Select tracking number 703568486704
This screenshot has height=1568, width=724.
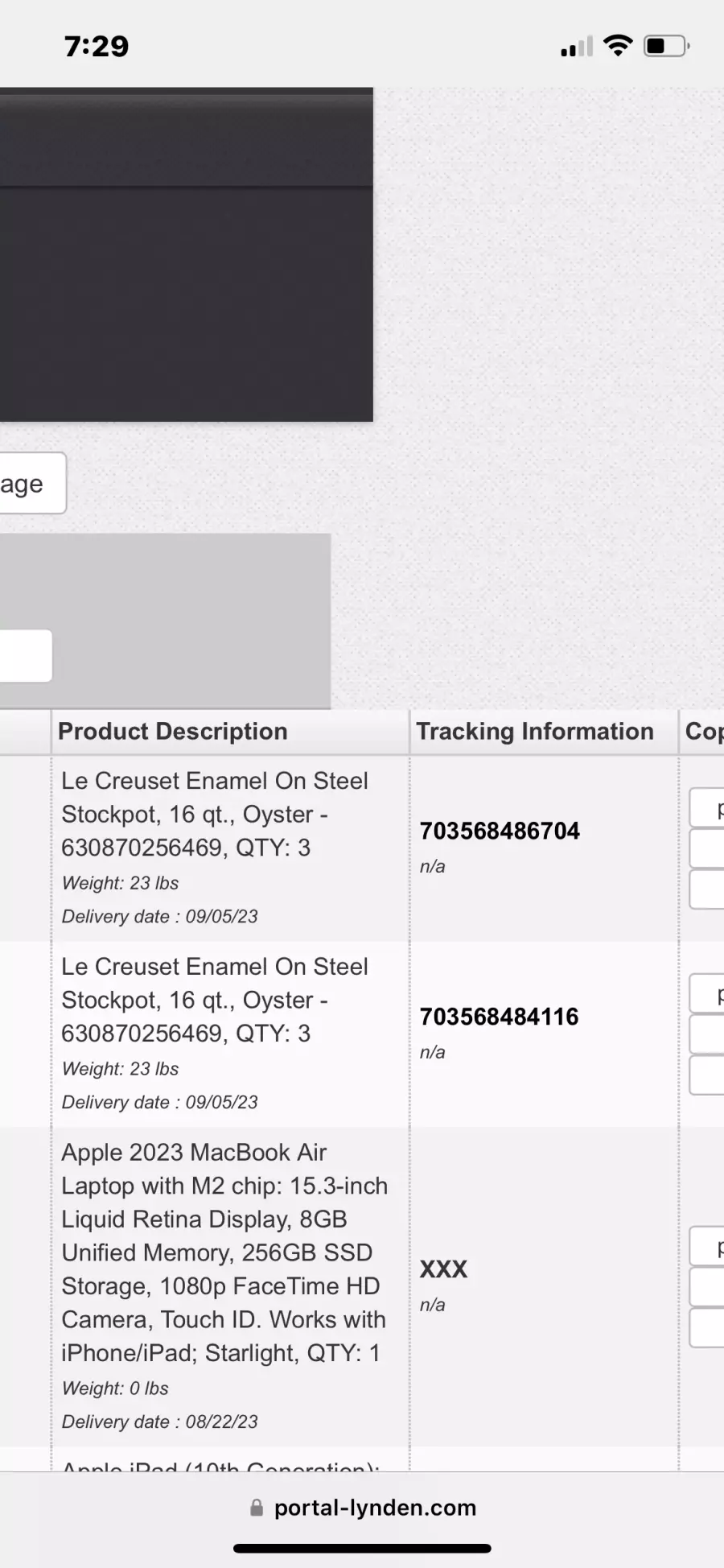coord(500,831)
